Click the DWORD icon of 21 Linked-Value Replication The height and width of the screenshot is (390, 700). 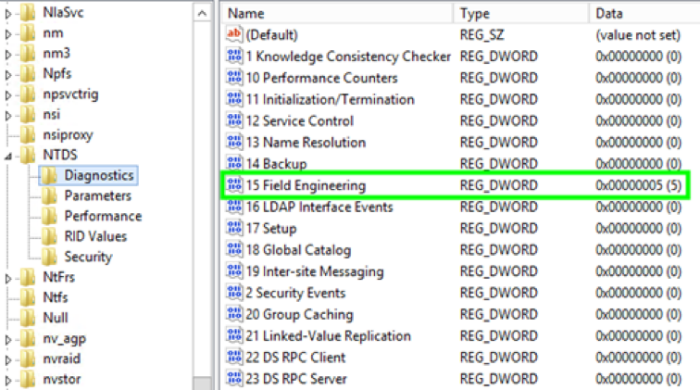click(234, 336)
